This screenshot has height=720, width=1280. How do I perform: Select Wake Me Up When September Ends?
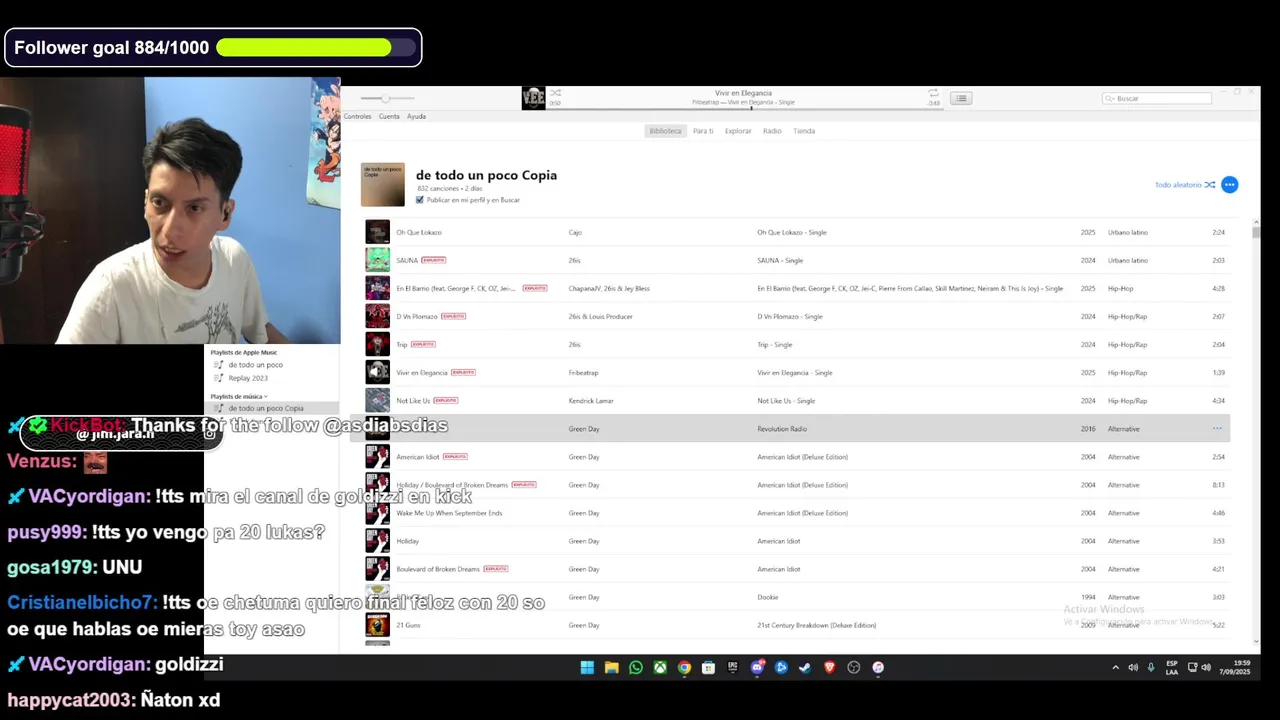[449, 513]
